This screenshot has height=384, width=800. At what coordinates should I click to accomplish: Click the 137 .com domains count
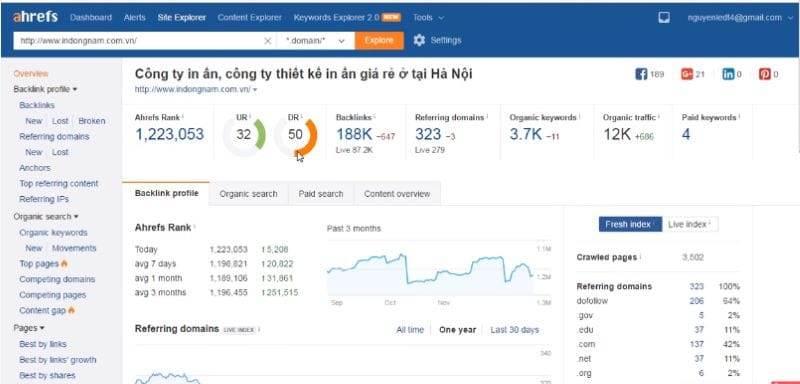[696, 344]
